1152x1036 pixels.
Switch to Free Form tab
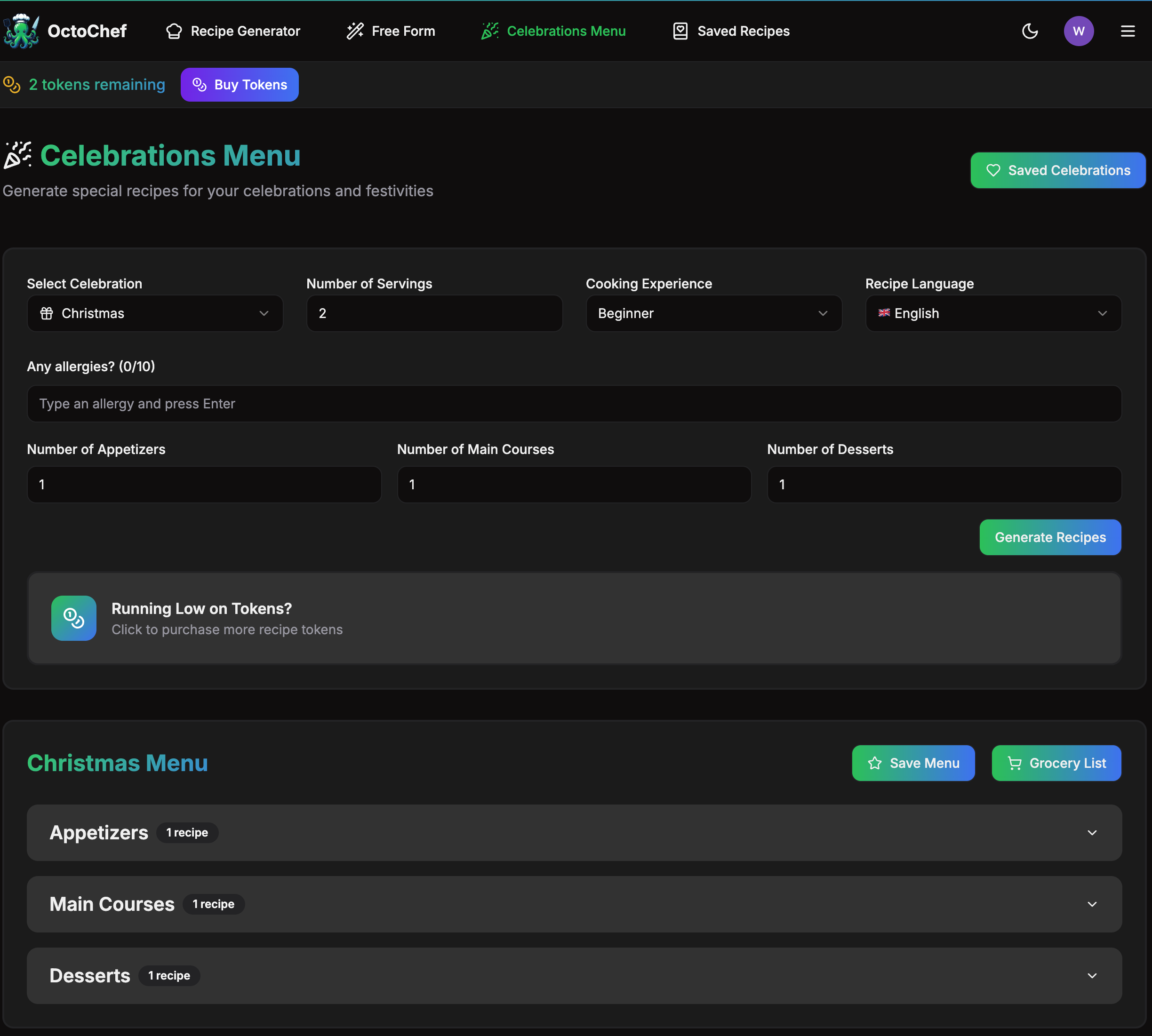tap(391, 31)
